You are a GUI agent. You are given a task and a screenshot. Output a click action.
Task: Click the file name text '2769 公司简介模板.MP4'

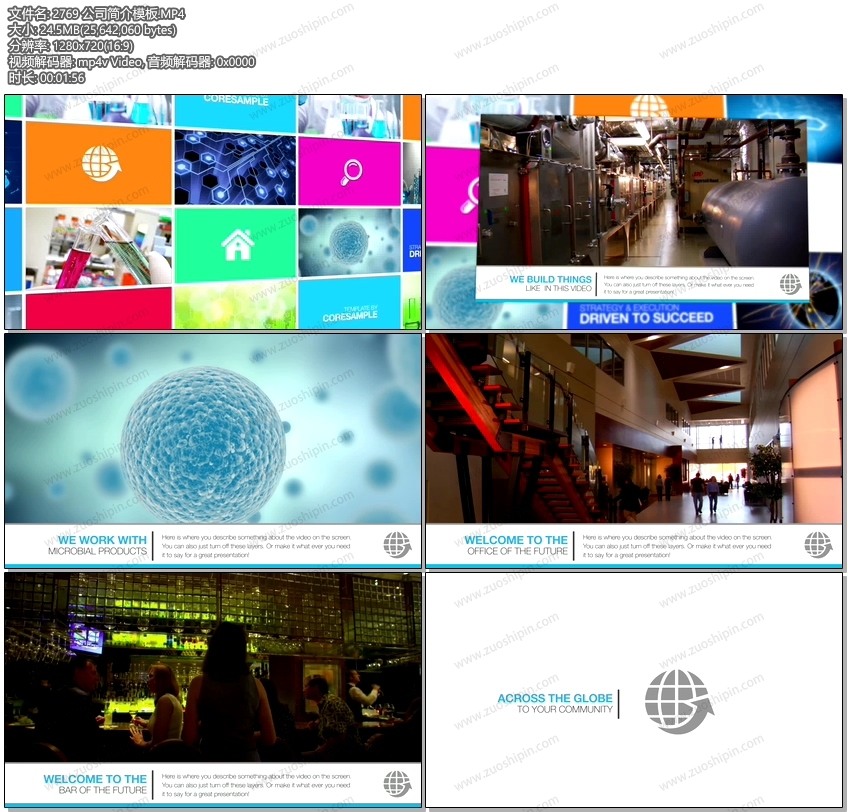tap(96, 13)
